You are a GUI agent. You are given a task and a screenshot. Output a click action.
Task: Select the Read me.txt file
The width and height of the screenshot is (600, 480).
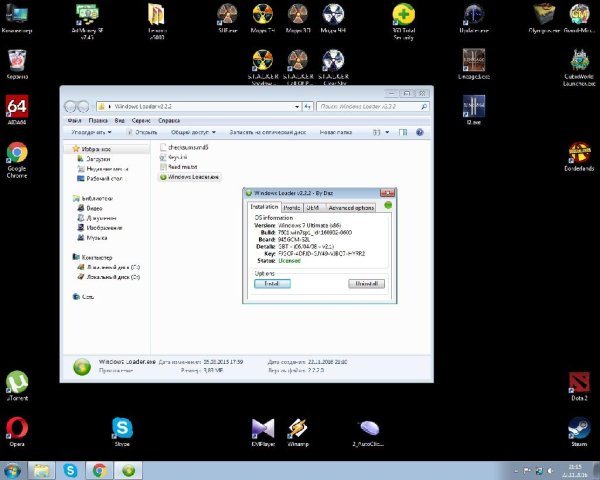(179, 167)
